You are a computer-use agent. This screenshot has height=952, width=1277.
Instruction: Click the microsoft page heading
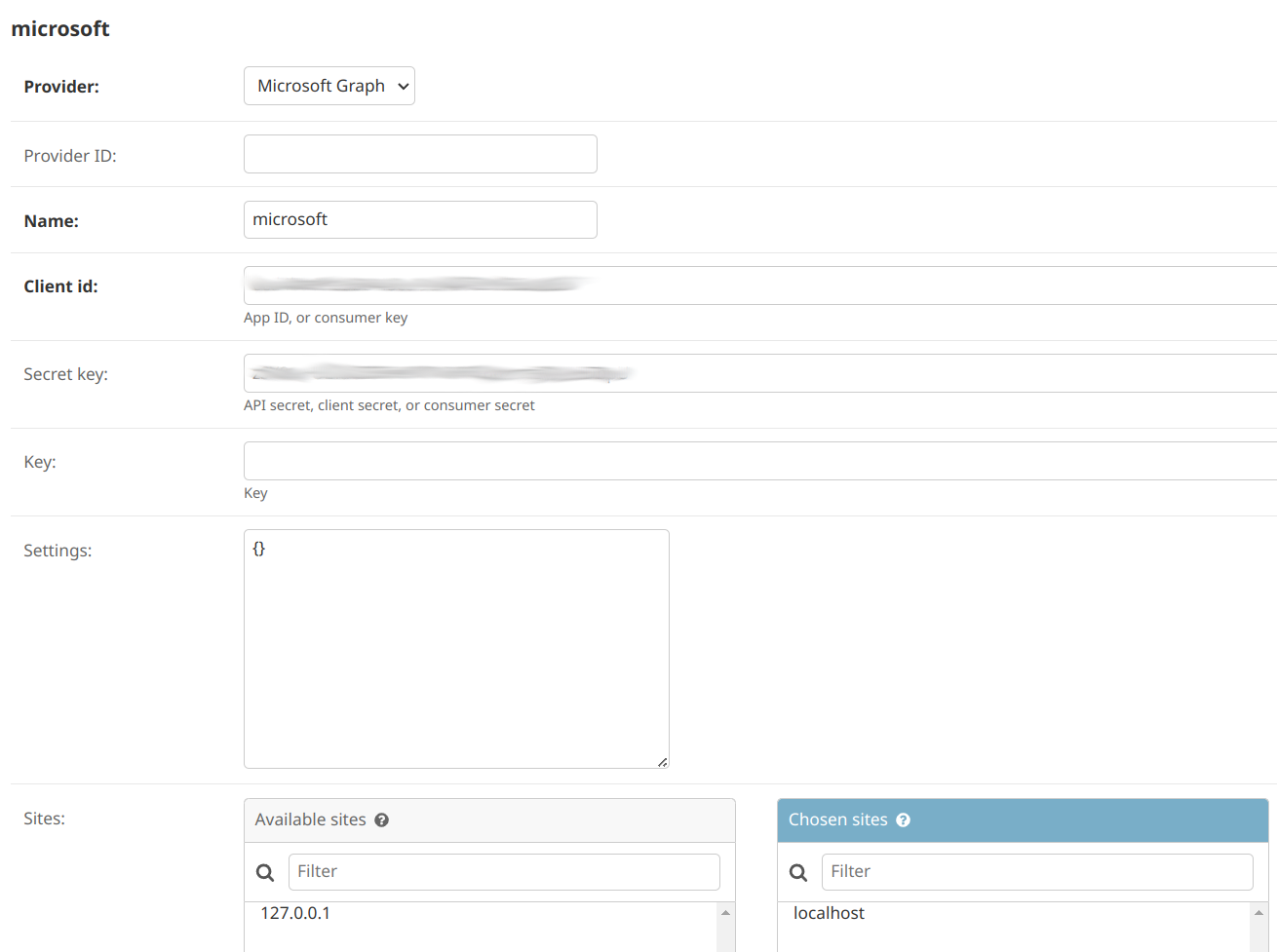point(60,29)
